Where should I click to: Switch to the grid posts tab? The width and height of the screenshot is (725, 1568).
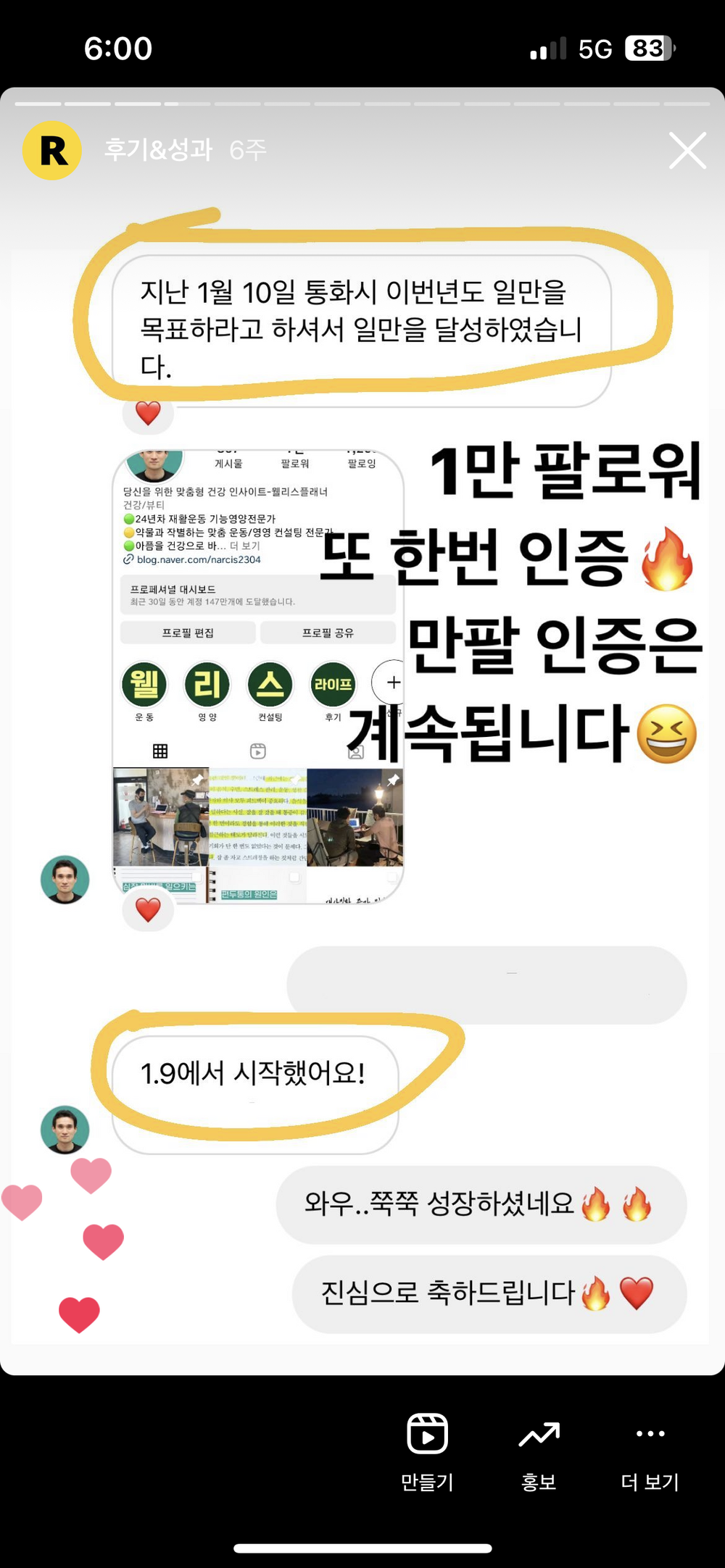(160, 751)
